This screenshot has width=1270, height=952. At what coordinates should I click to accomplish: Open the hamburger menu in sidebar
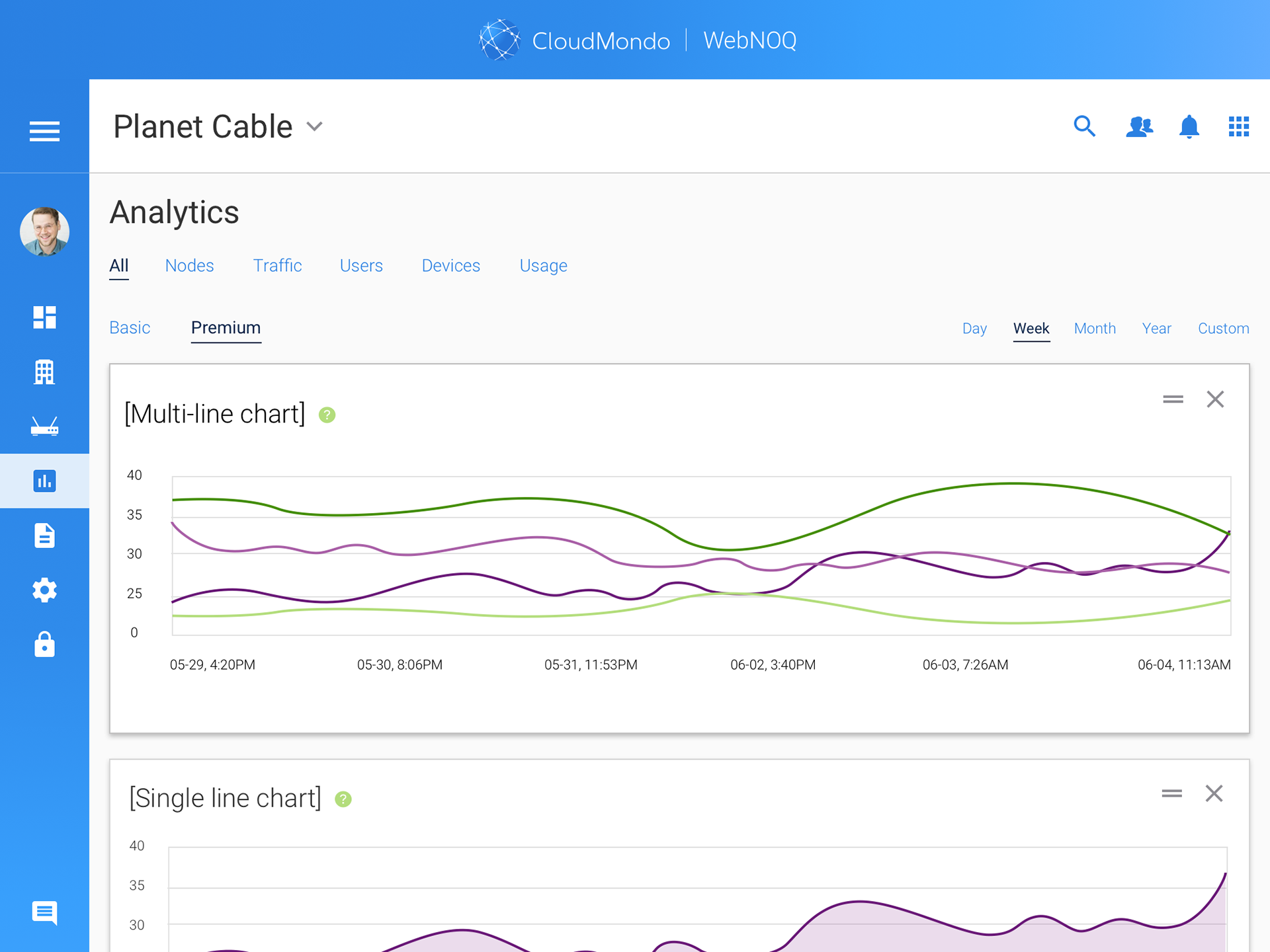point(44,131)
